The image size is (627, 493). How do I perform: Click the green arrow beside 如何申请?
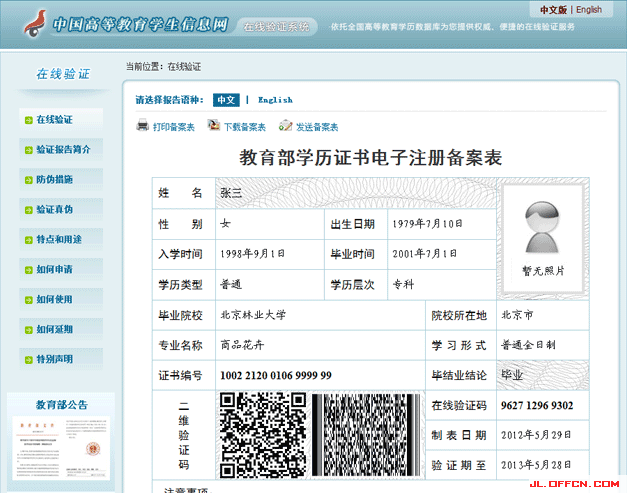tap(28, 269)
